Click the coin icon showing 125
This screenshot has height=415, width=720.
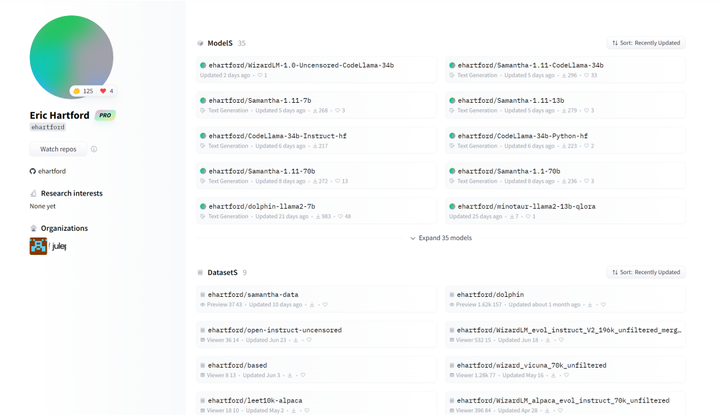77,91
